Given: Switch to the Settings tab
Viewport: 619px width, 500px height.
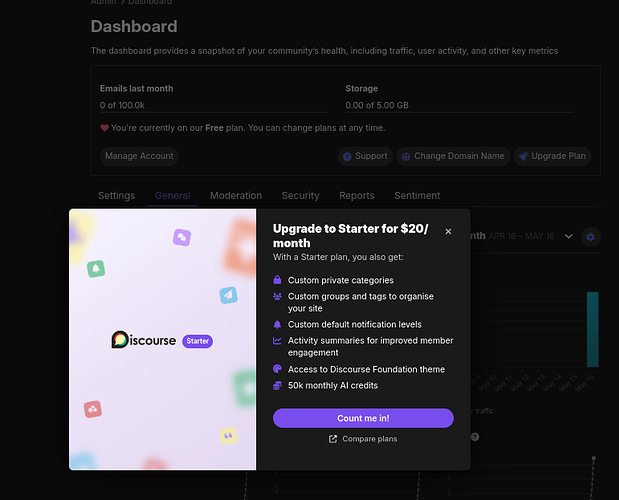Looking at the screenshot, I should click(116, 196).
